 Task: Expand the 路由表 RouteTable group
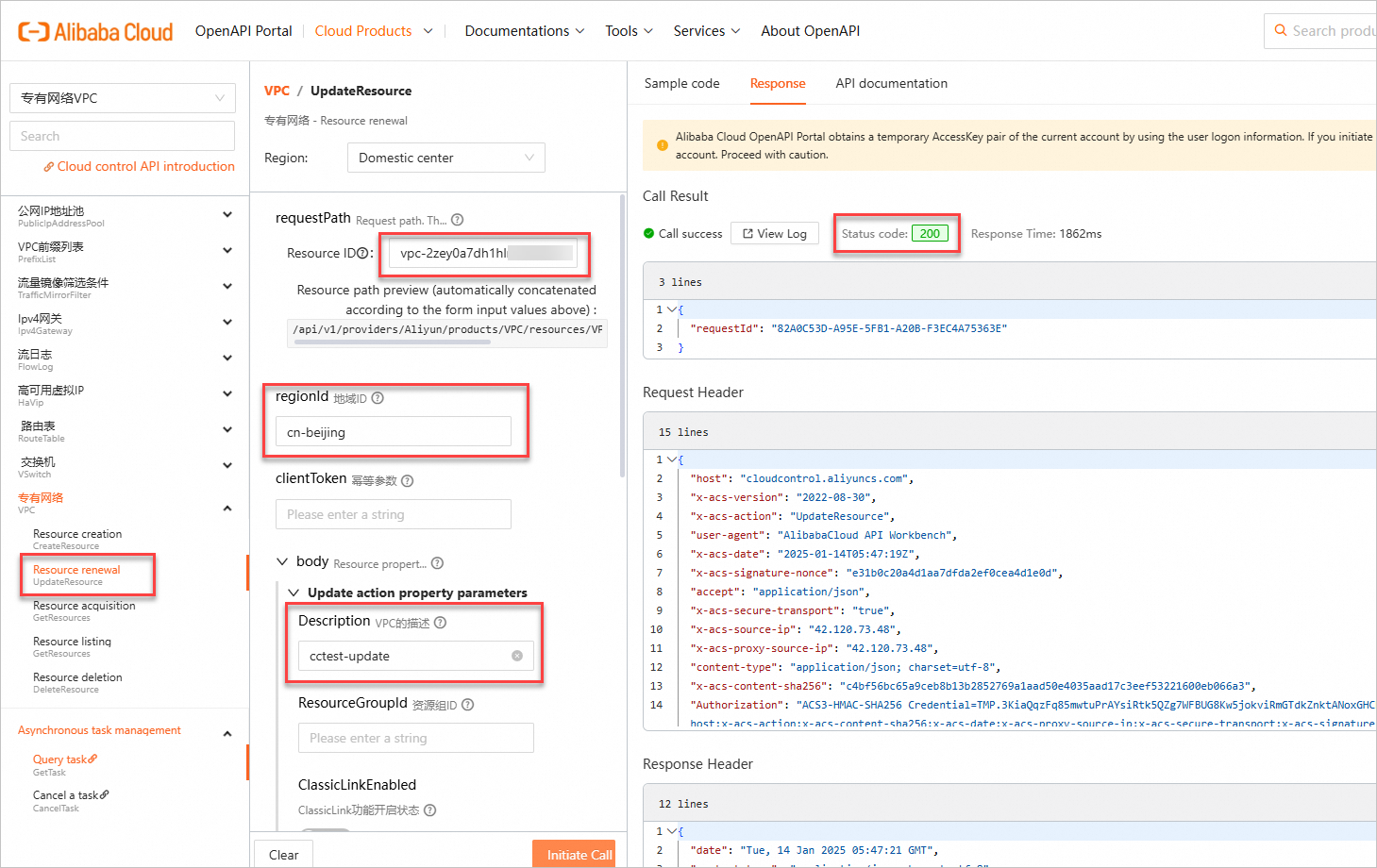pos(227,430)
